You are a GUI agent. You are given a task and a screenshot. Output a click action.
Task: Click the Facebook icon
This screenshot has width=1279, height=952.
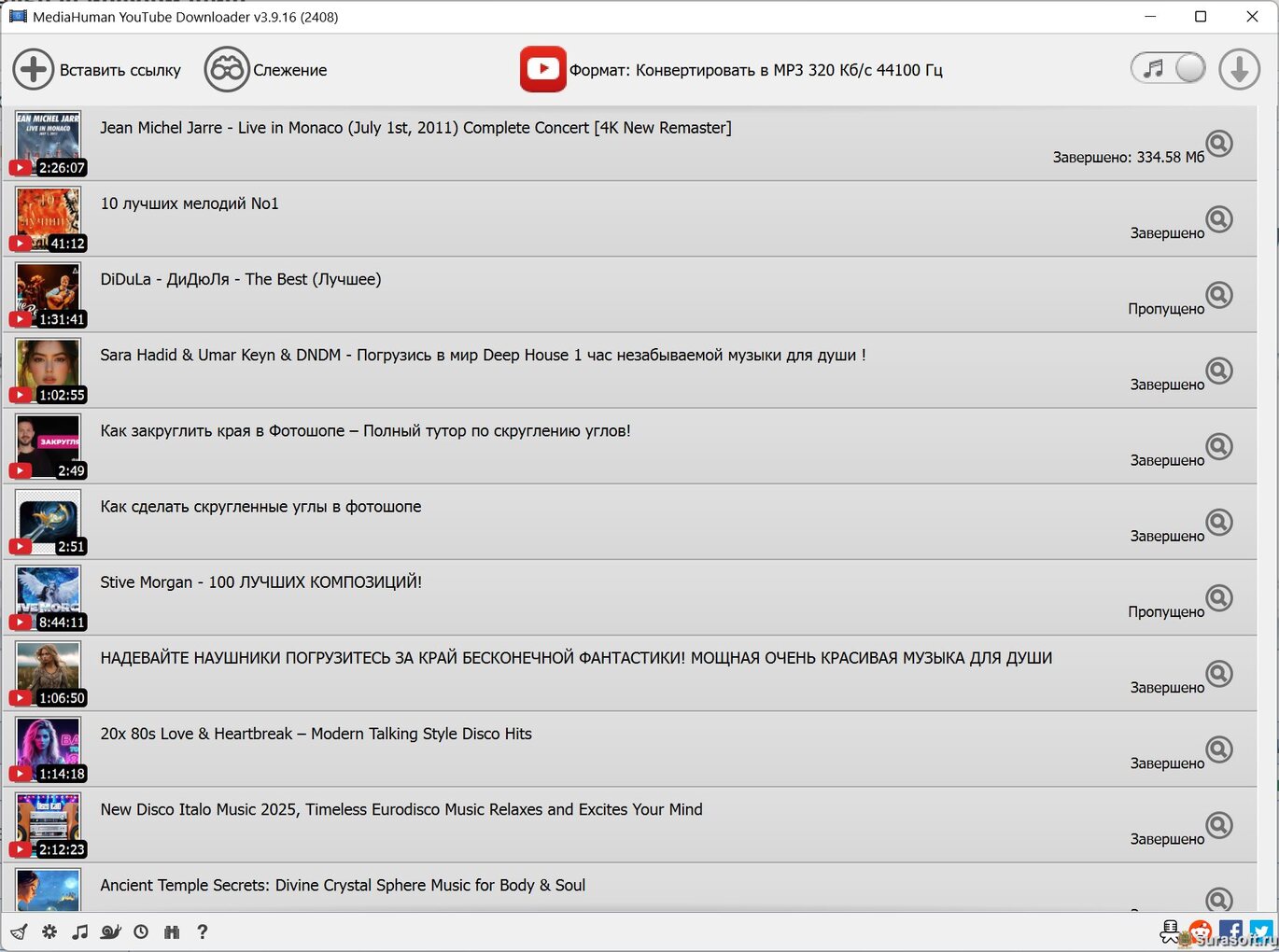1231,931
